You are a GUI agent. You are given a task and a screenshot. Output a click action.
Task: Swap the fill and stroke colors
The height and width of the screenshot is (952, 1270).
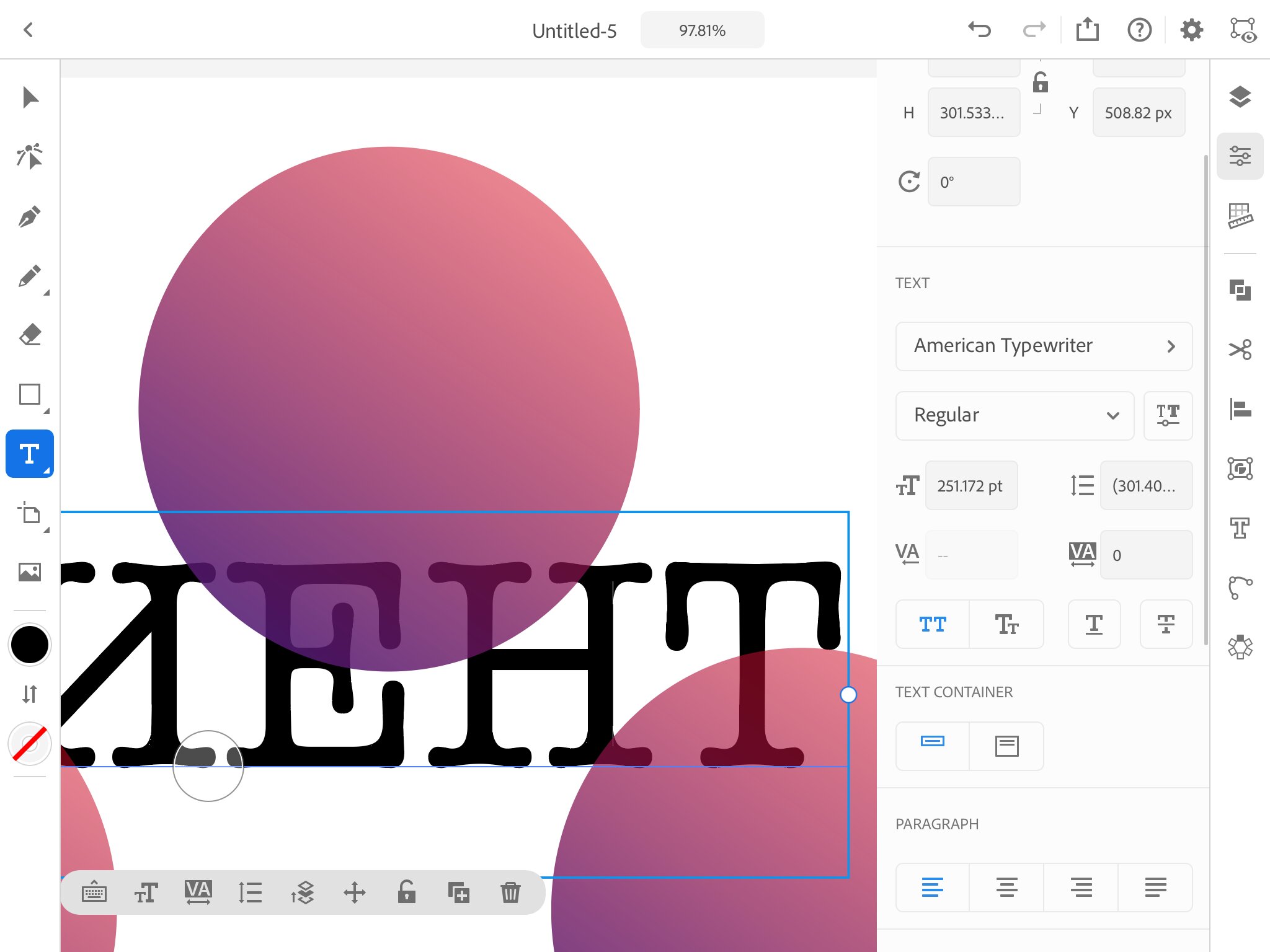[29, 694]
